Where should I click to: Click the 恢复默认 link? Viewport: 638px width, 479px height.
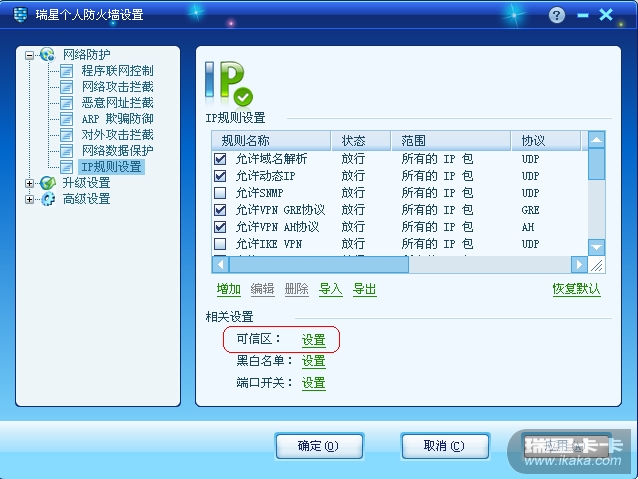point(576,289)
